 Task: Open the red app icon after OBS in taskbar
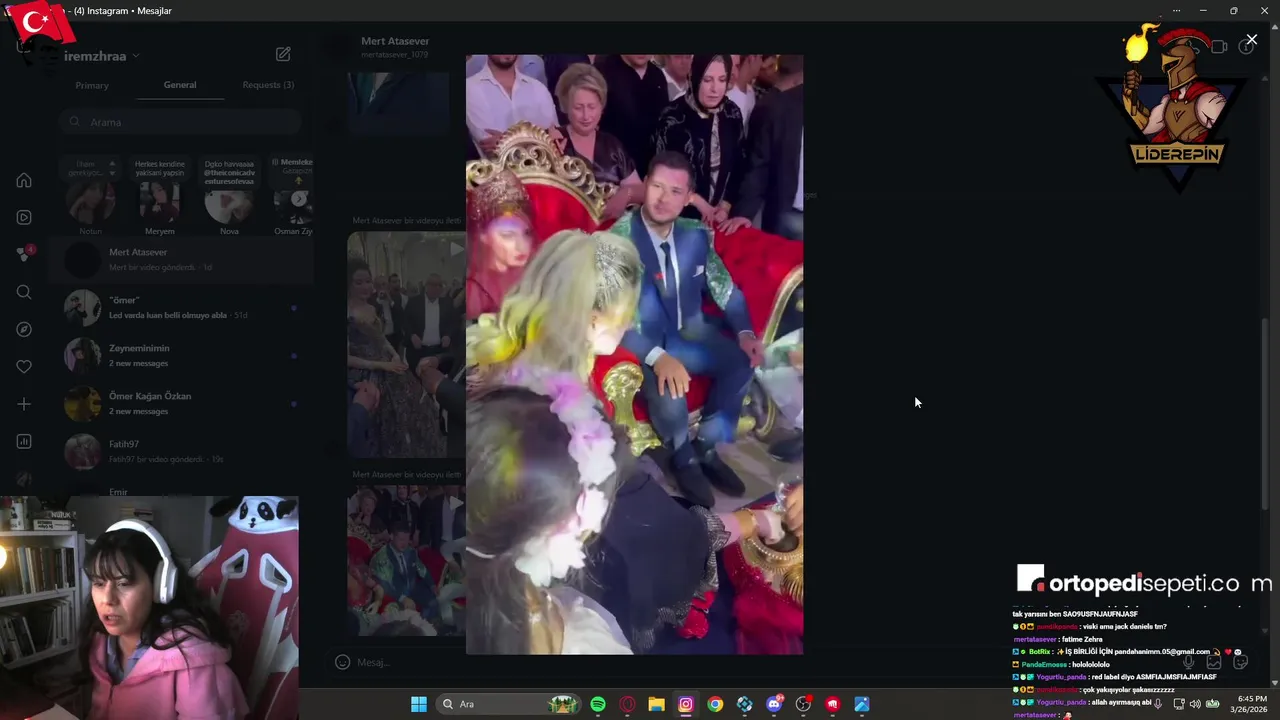832,704
